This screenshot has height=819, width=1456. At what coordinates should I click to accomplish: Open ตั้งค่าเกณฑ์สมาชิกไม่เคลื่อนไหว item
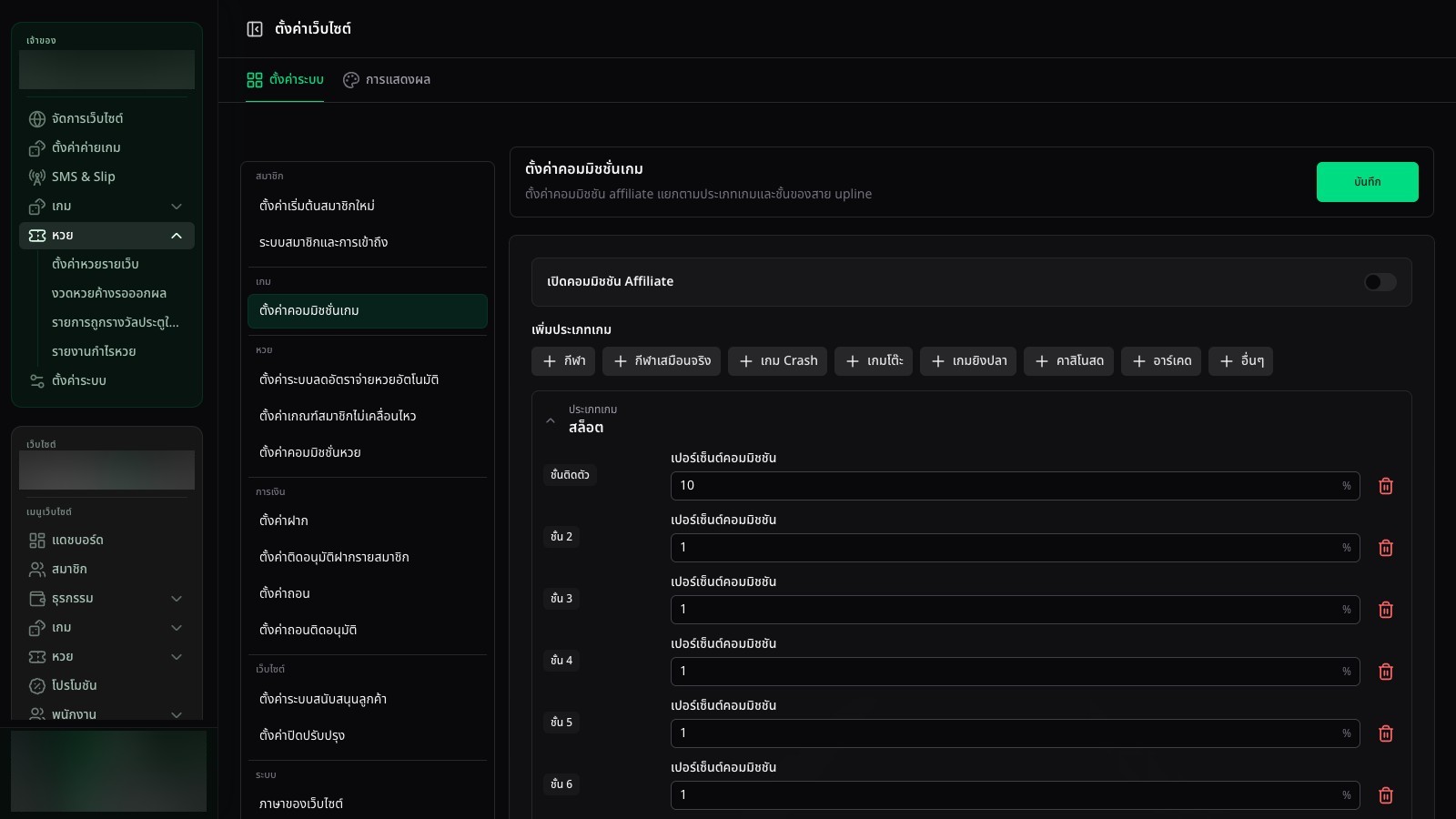(x=368, y=417)
